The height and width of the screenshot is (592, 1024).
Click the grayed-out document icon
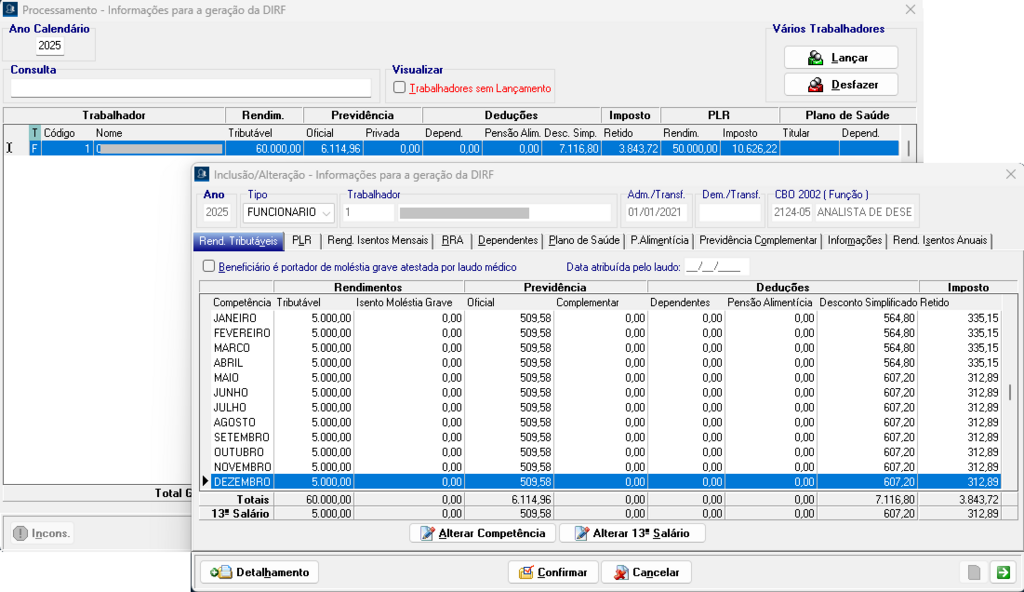click(973, 572)
